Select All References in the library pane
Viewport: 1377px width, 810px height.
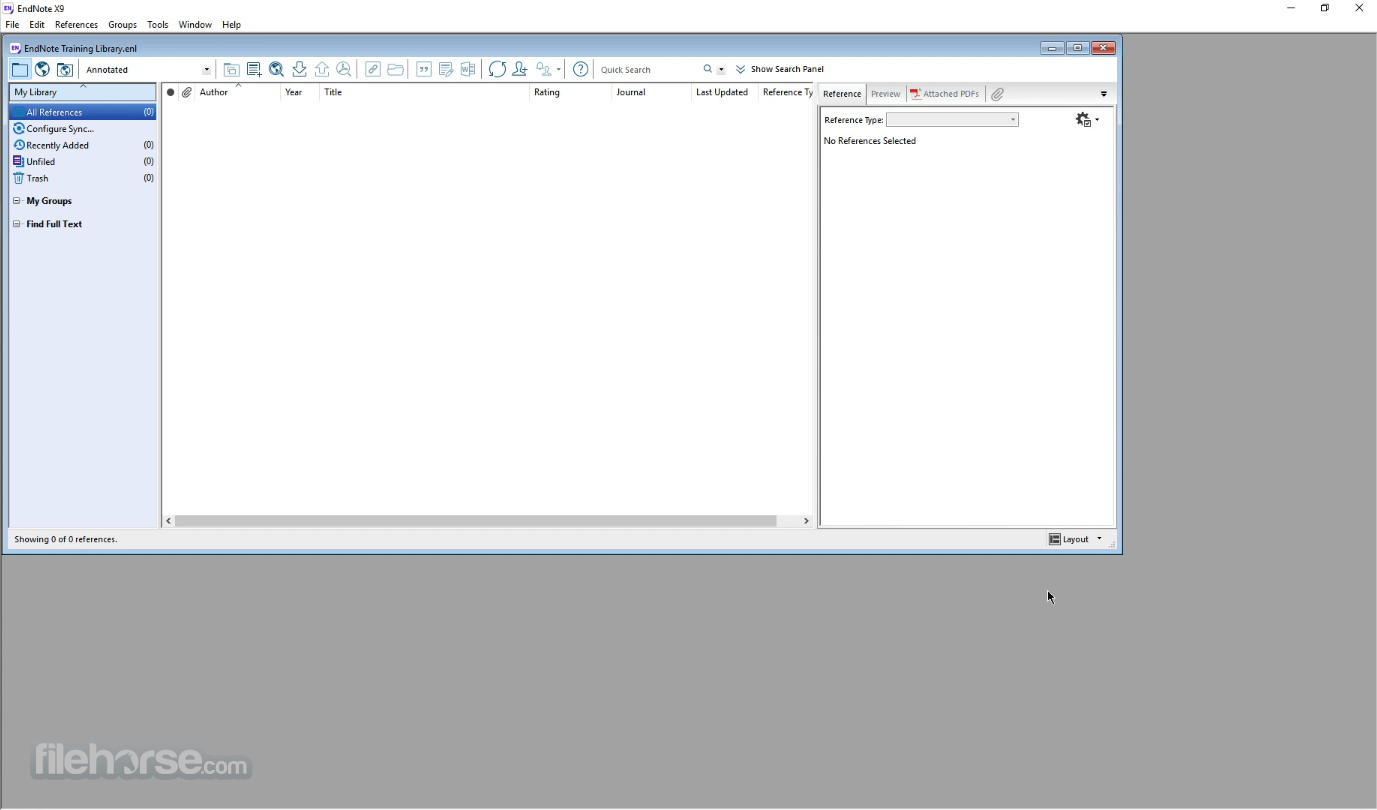(x=83, y=112)
